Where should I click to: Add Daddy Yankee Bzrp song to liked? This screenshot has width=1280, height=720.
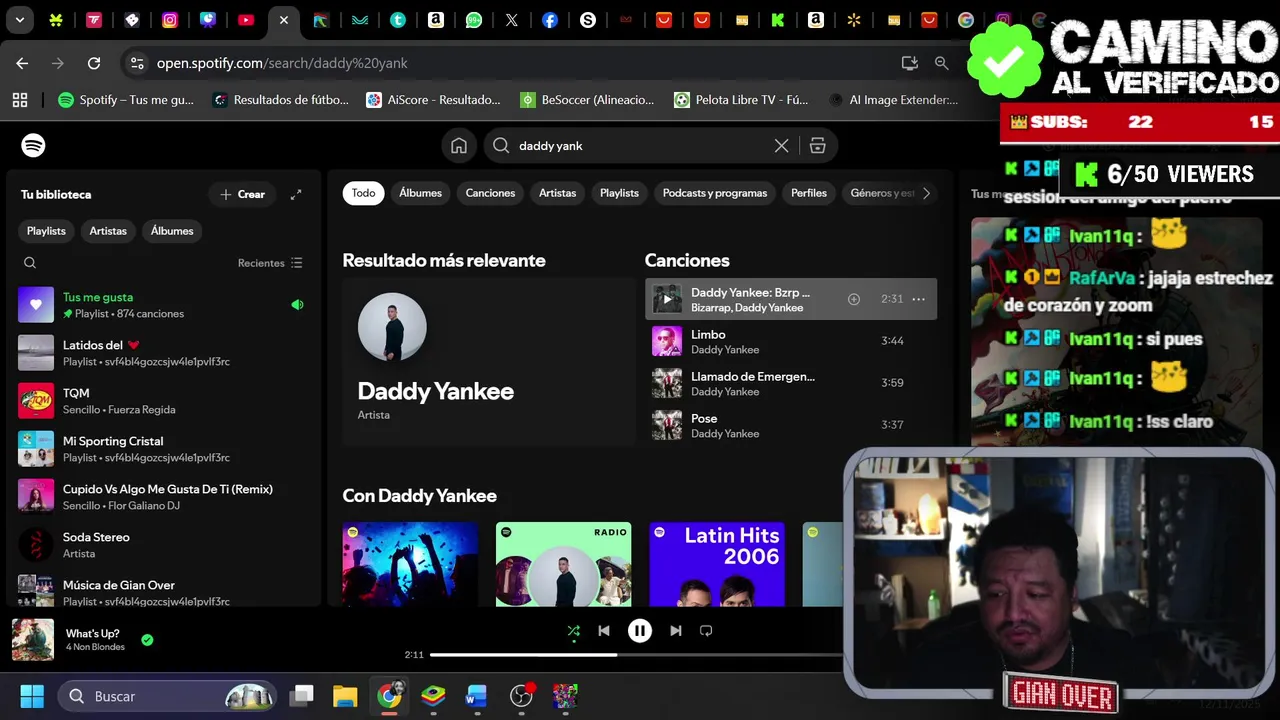[x=854, y=299]
